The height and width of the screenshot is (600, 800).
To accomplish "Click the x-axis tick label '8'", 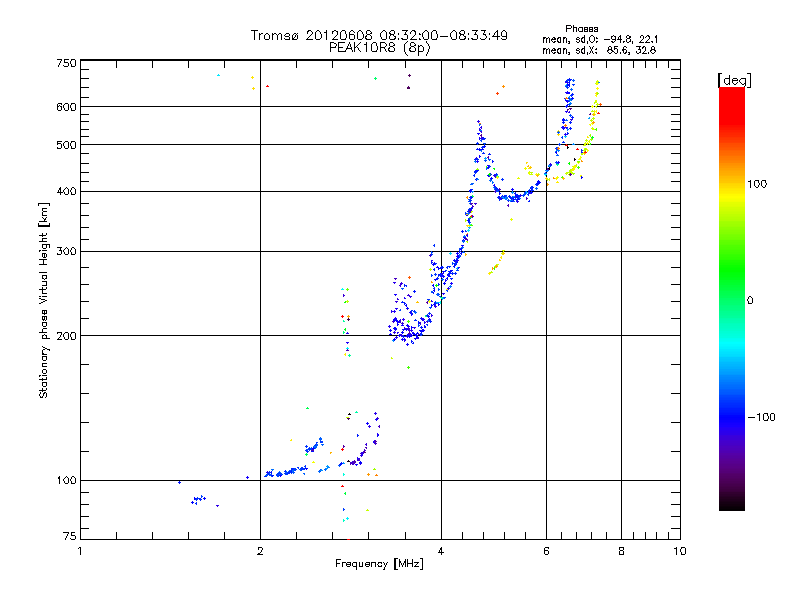I will (x=621, y=551).
